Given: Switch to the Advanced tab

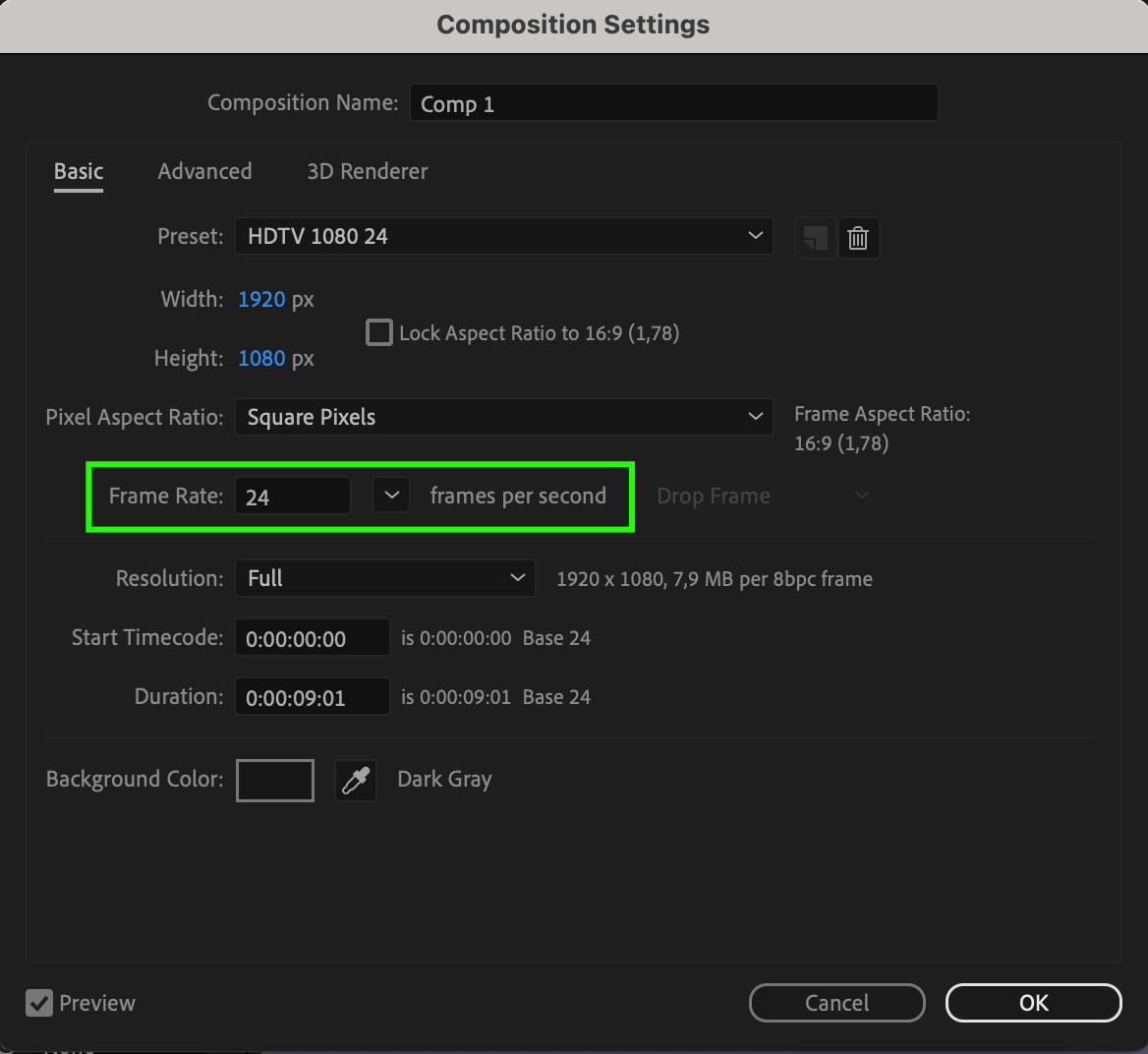Looking at the screenshot, I should 205,171.
